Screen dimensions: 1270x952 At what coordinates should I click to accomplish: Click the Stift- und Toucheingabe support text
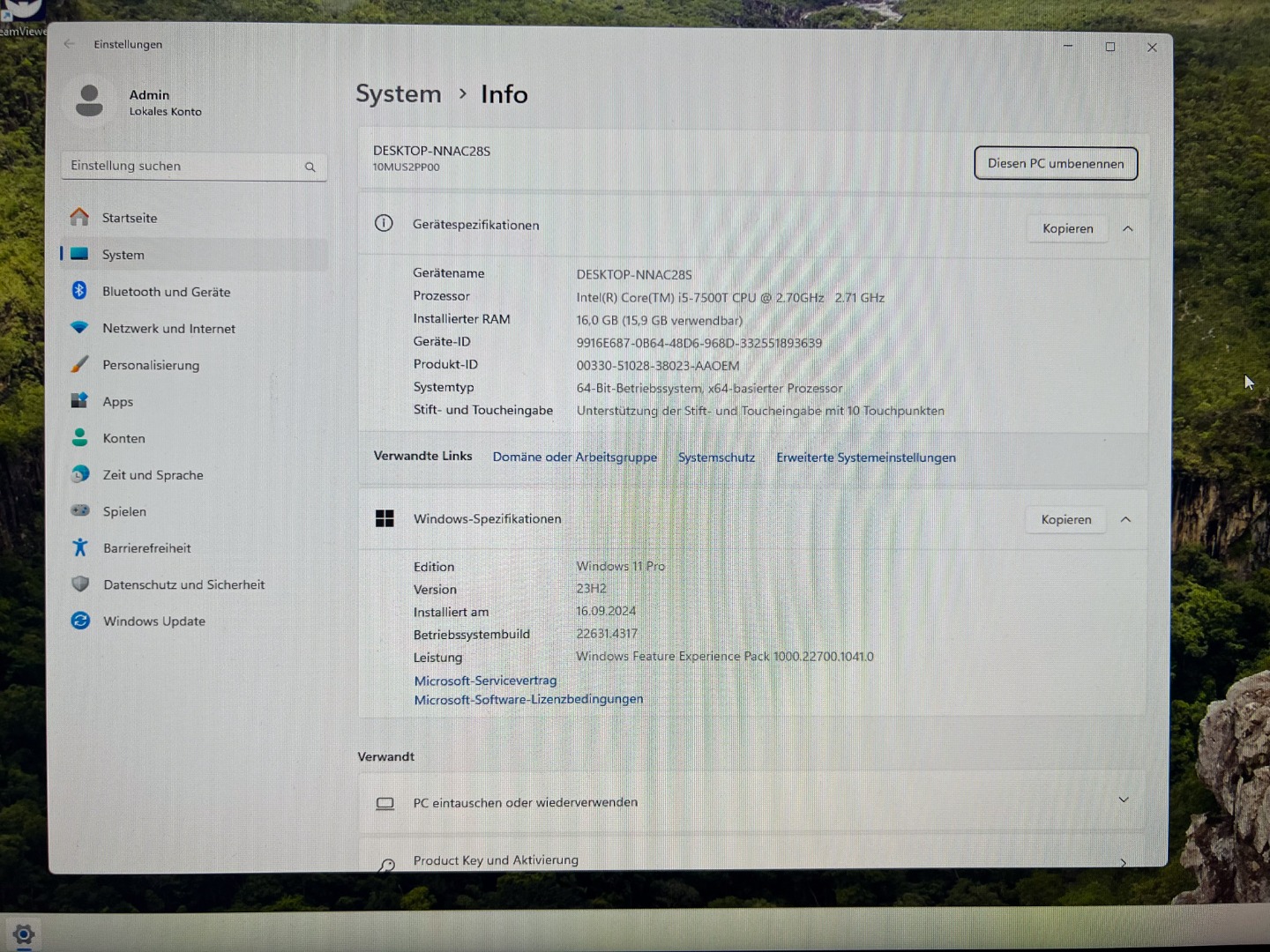(x=760, y=411)
